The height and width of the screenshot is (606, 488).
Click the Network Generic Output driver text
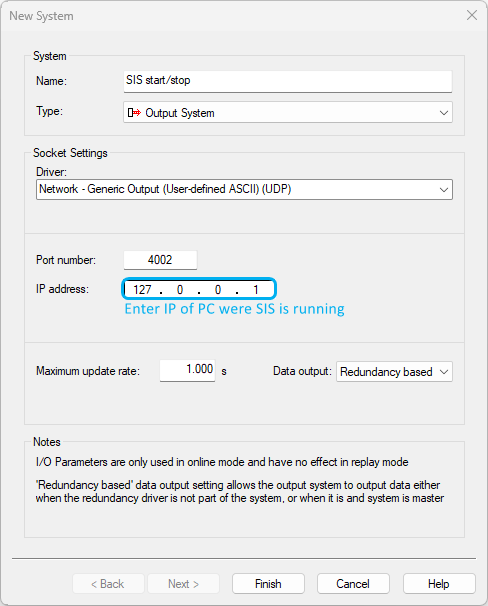coord(165,189)
